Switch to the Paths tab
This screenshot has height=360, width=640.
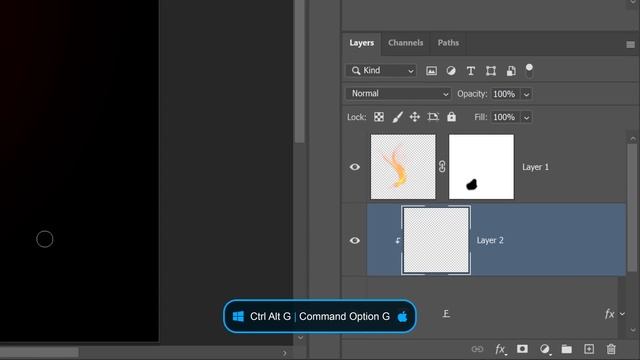click(448, 43)
